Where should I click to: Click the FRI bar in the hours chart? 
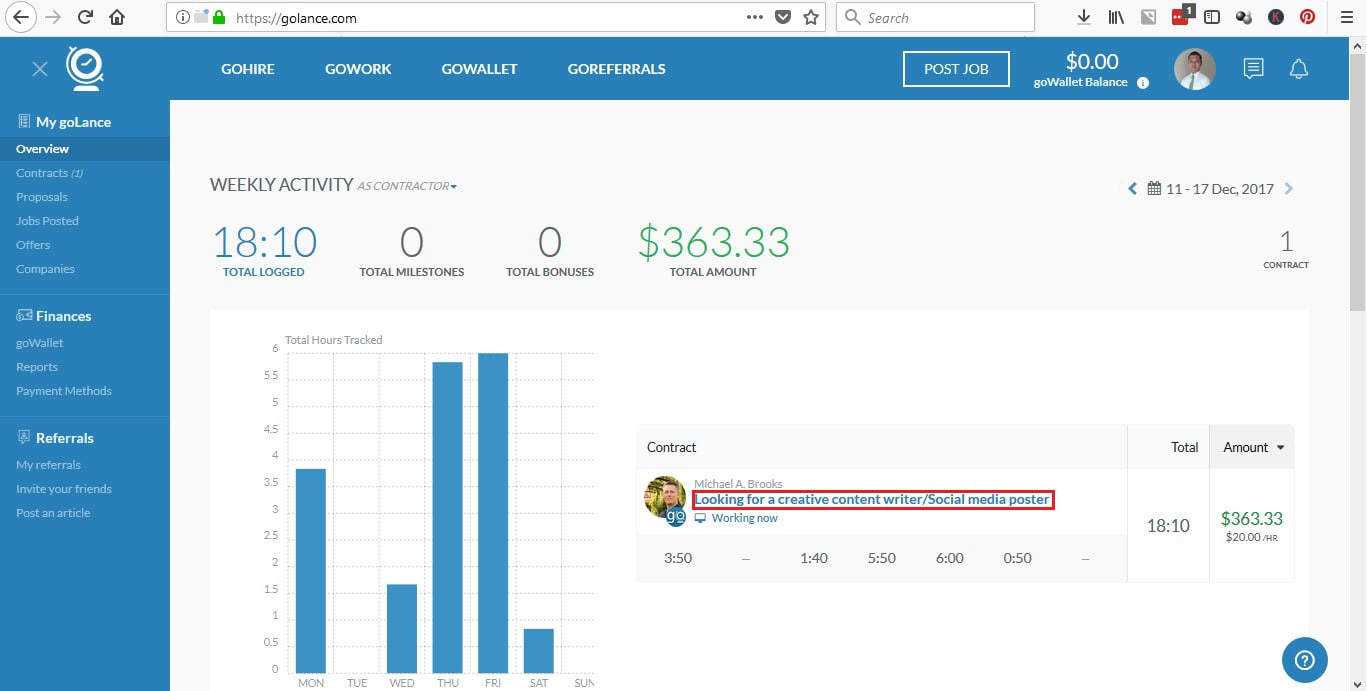coord(493,513)
